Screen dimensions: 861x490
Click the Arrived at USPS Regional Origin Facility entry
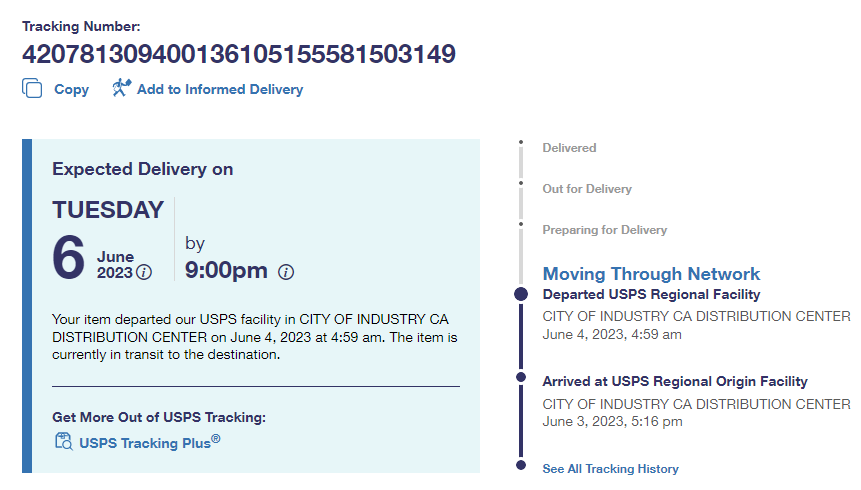pos(675,381)
